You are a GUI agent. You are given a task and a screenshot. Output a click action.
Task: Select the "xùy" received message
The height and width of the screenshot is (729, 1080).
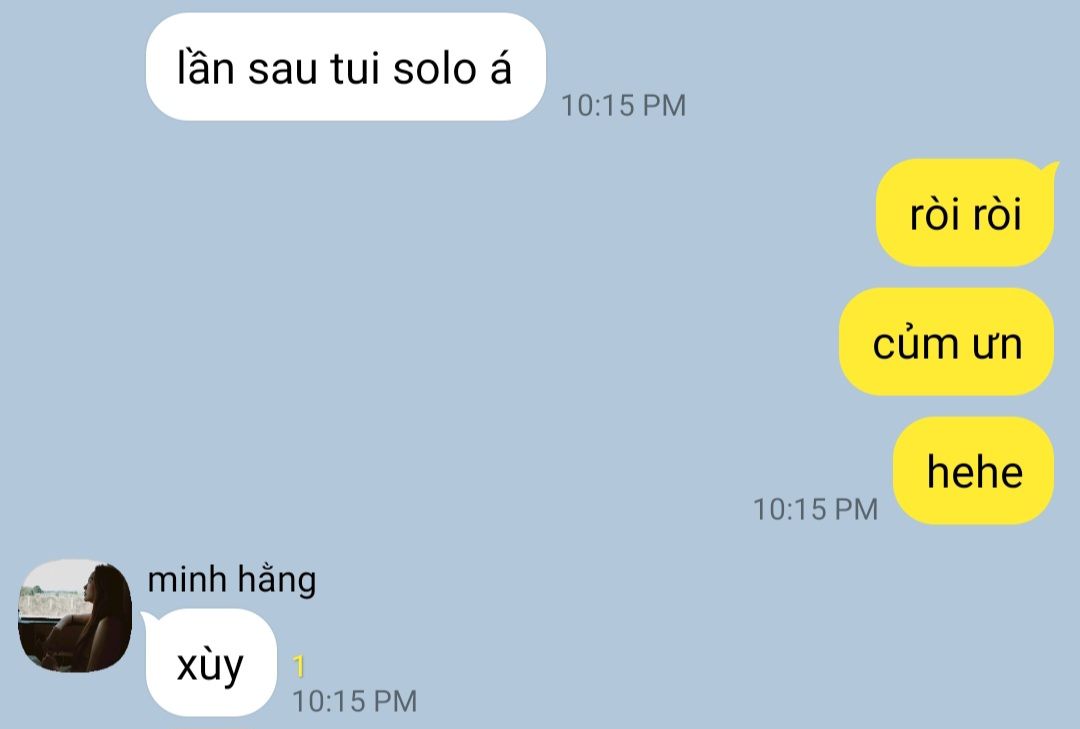click(211, 663)
